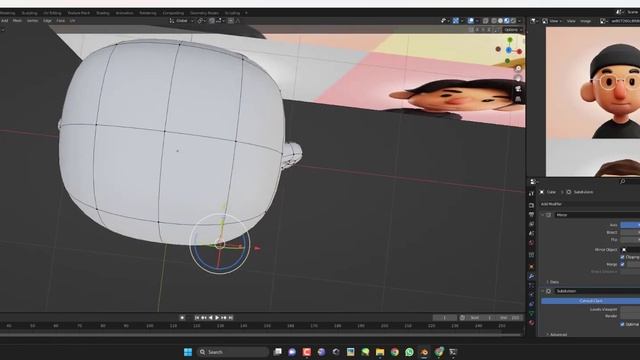Image resolution: width=640 pixels, height=360 pixels.
Task: Open the Physics properties tab
Action: 531,294
